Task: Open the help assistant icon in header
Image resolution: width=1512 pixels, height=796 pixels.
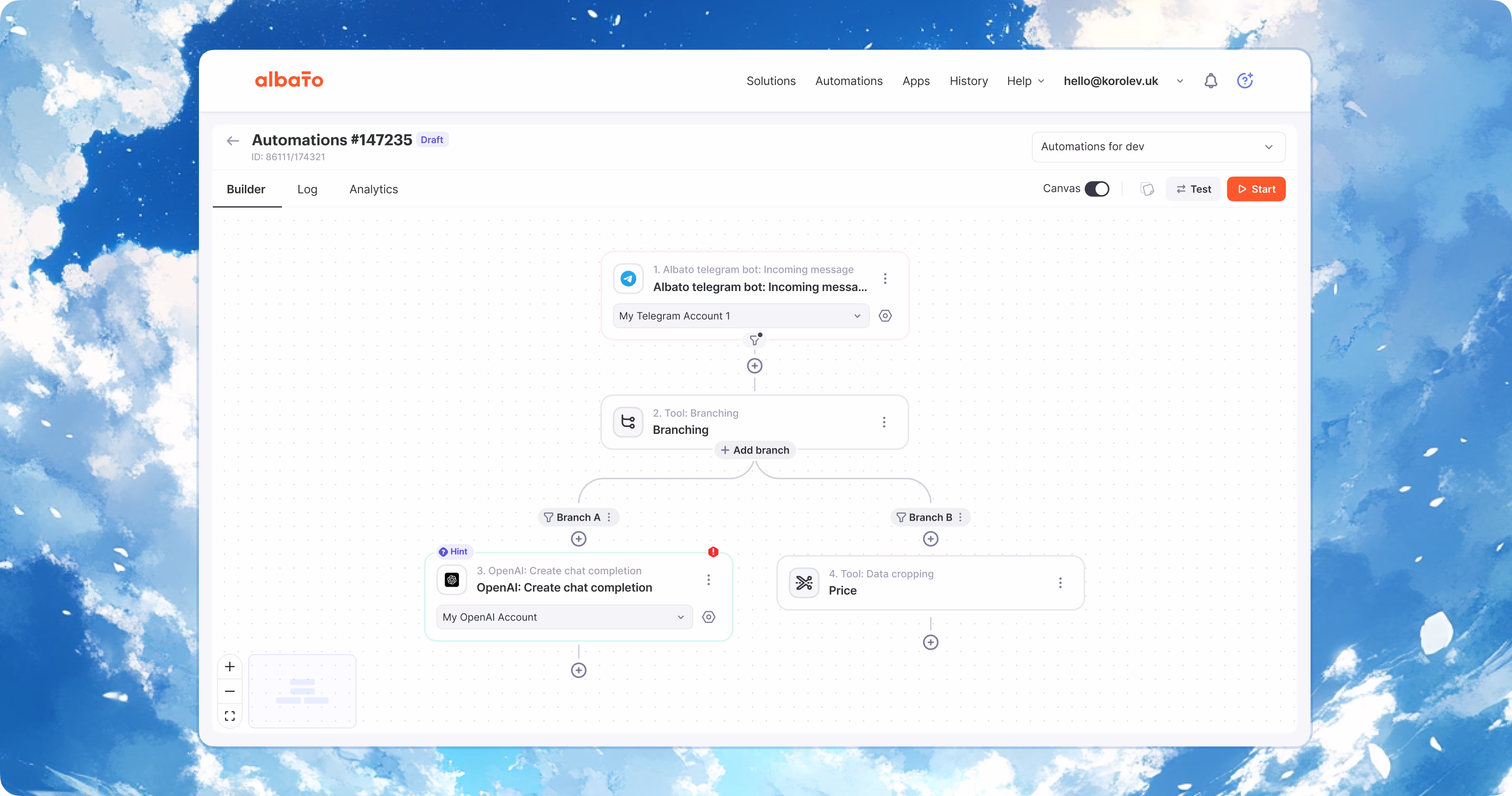Action: [1244, 81]
